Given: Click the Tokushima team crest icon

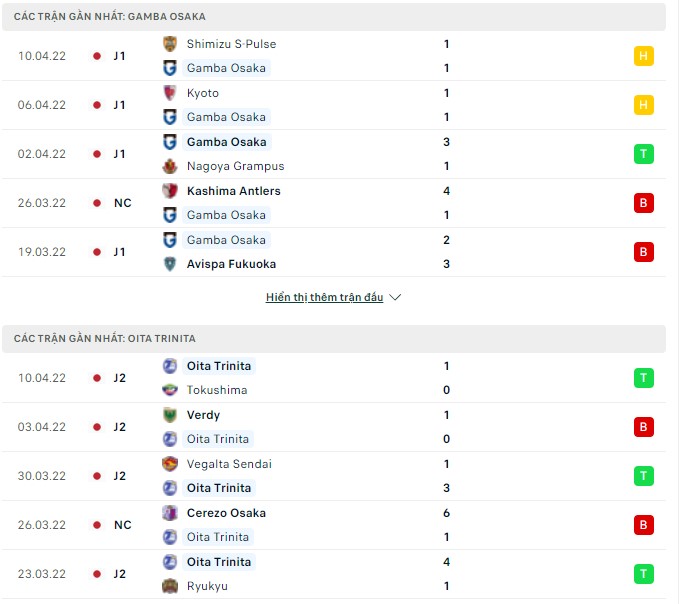Looking at the screenshot, I should pos(169,390).
